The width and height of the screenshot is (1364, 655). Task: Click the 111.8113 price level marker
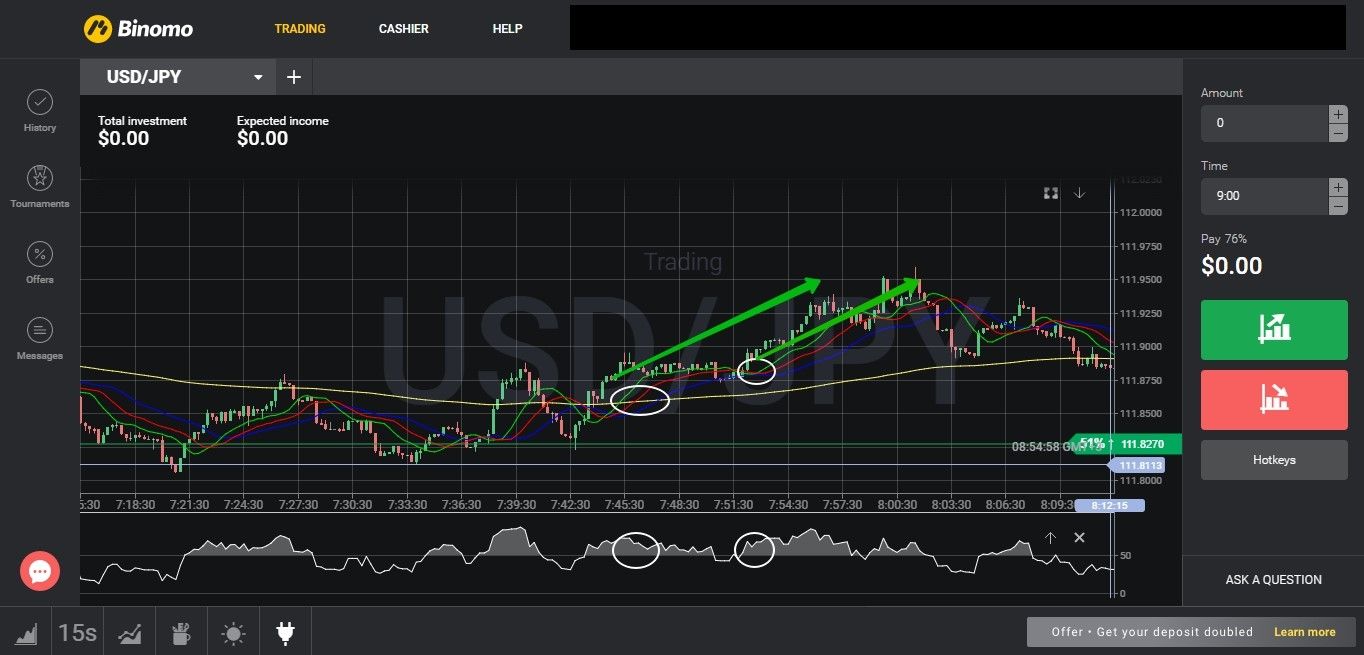tap(1137, 466)
